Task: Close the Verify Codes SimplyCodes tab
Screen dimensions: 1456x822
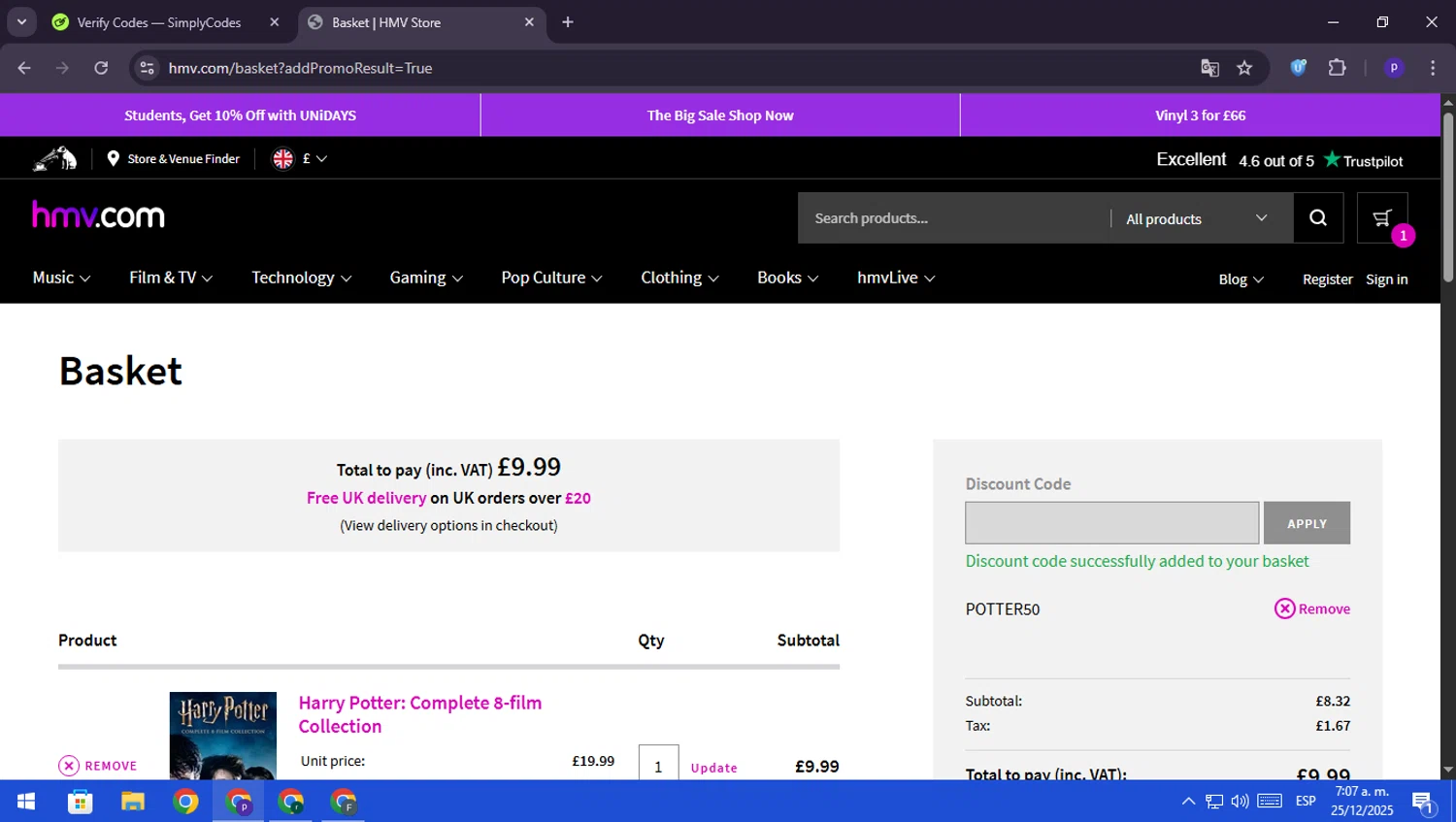Action: (275, 22)
